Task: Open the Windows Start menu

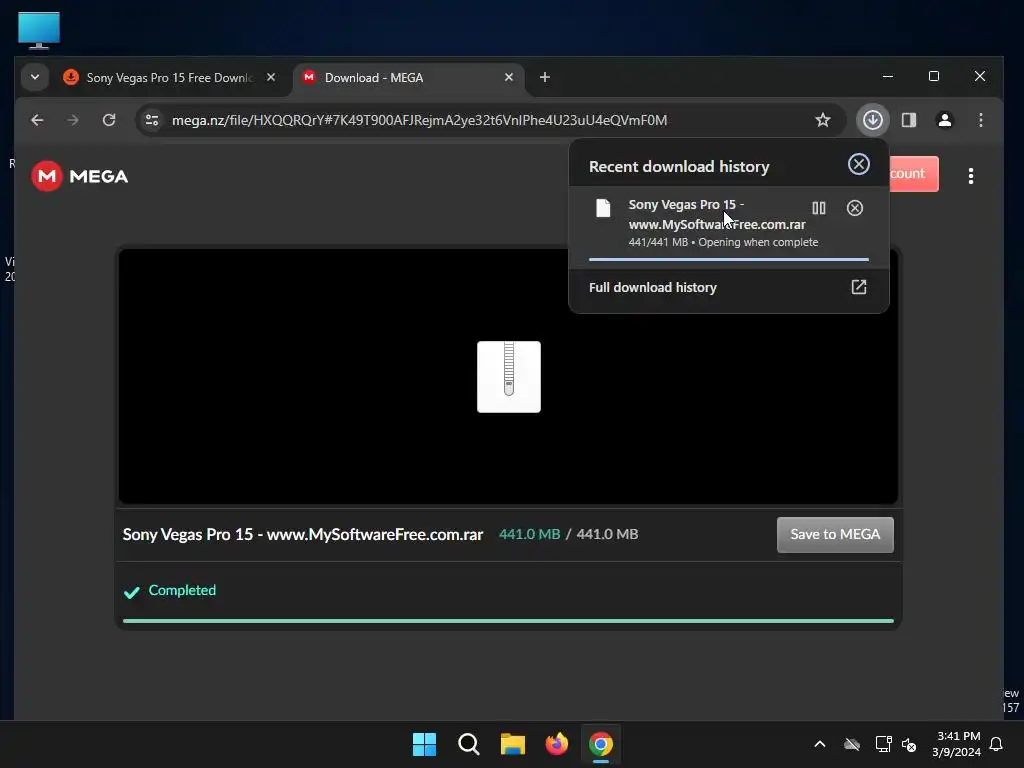Action: pyautogui.click(x=424, y=744)
